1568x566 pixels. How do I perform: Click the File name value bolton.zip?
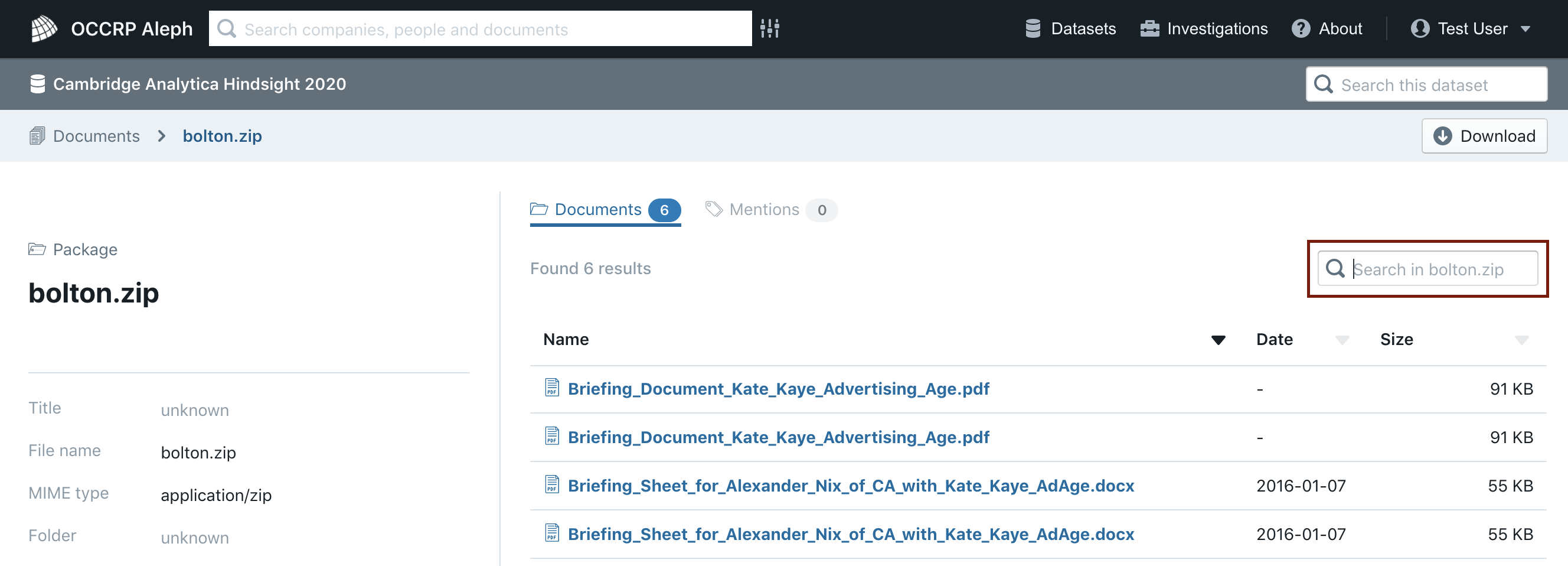click(198, 453)
